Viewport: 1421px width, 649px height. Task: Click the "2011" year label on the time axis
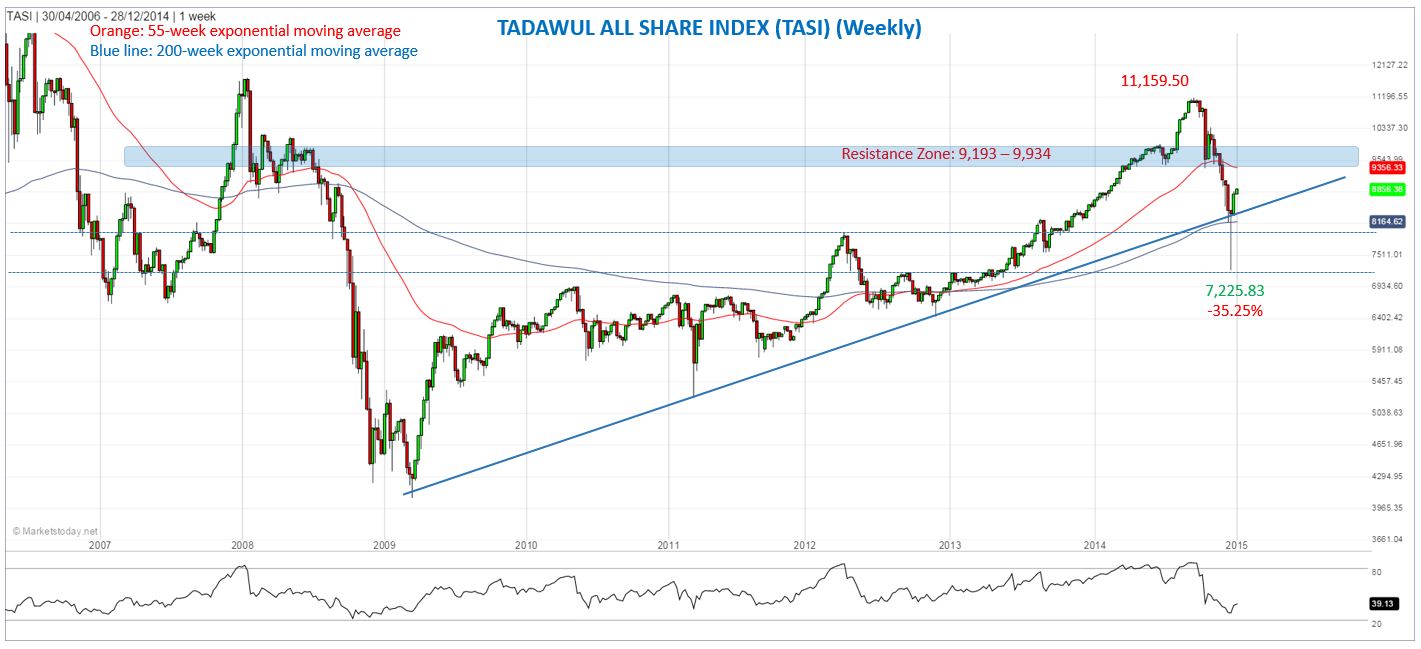click(668, 546)
